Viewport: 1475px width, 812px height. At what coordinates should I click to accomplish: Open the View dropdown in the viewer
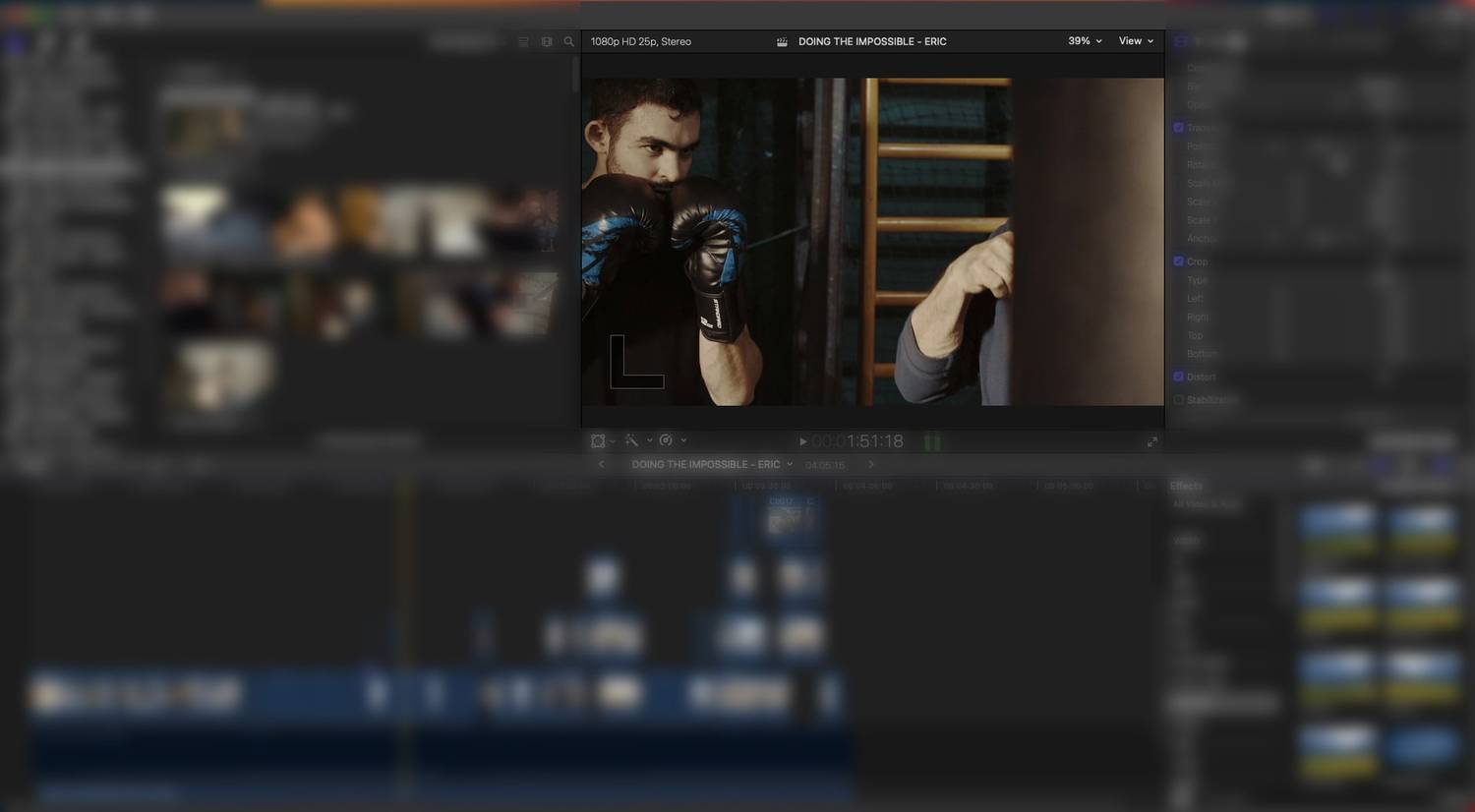pos(1136,41)
